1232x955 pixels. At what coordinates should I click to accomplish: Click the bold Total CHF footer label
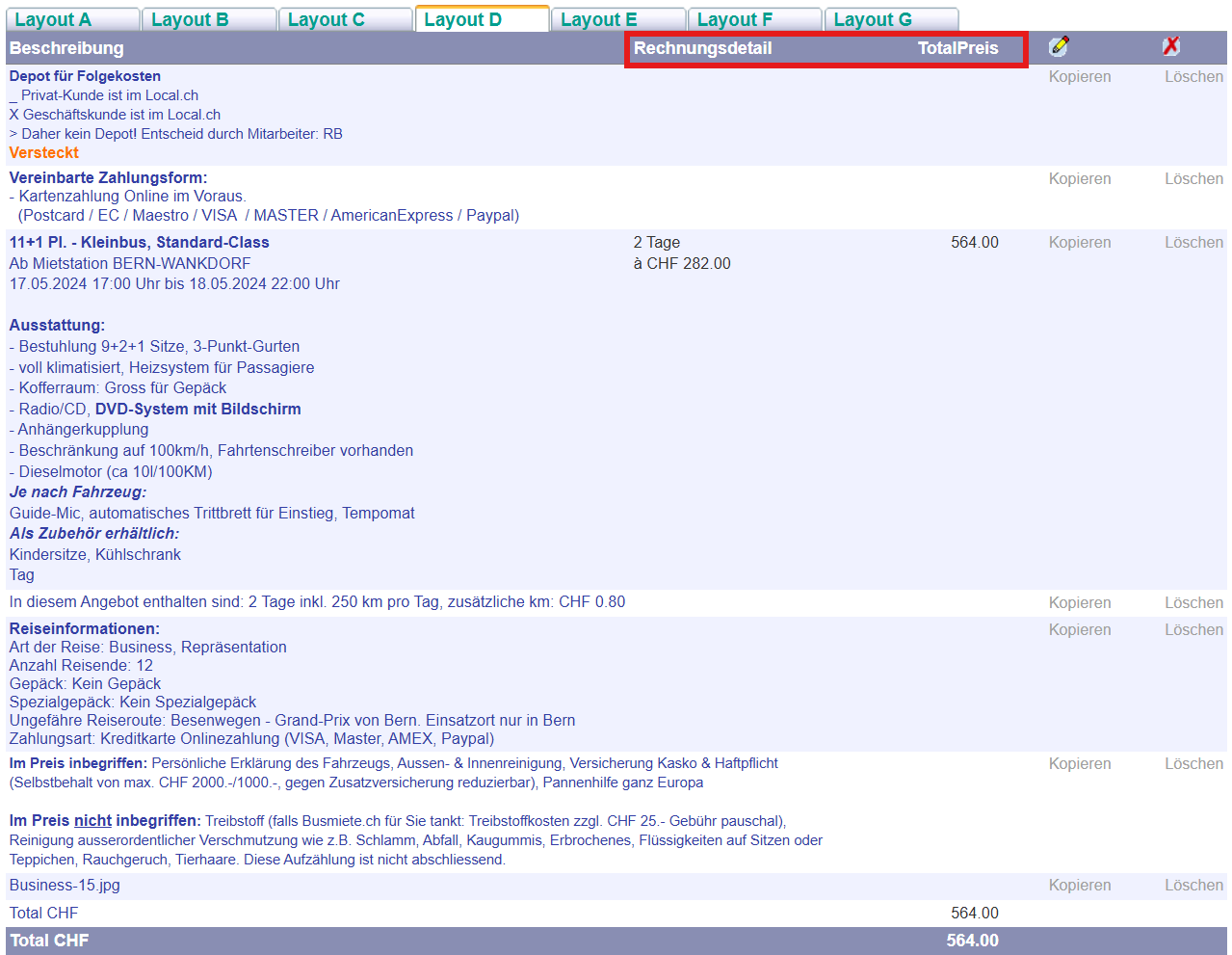click(x=49, y=941)
